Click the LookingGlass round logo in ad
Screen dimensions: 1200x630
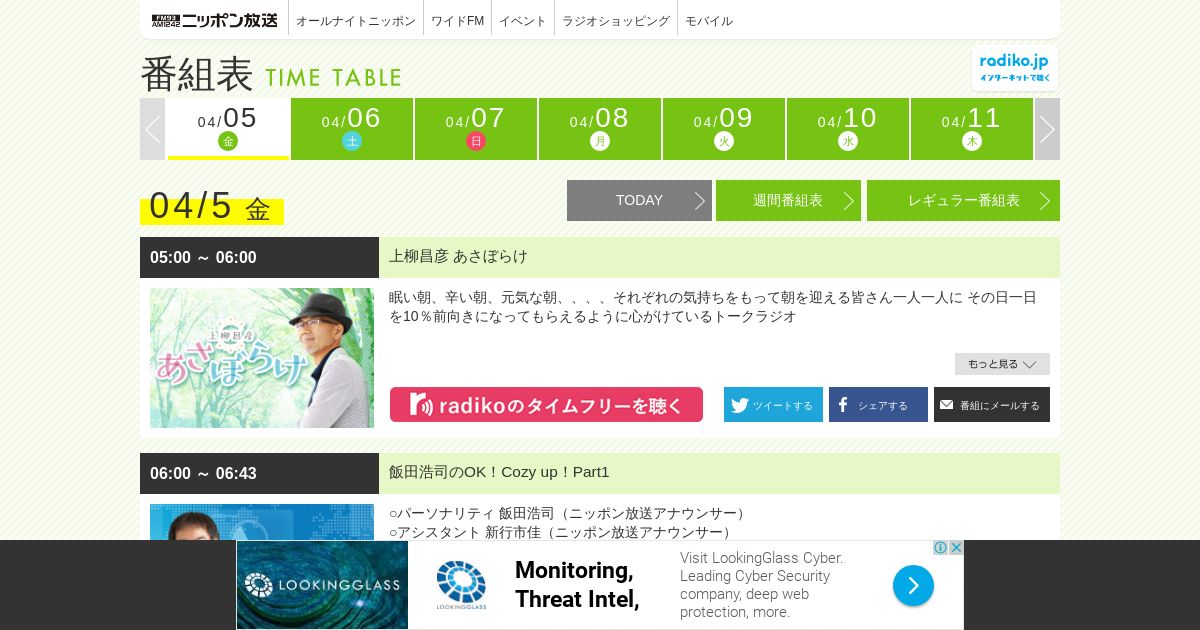pos(461,585)
